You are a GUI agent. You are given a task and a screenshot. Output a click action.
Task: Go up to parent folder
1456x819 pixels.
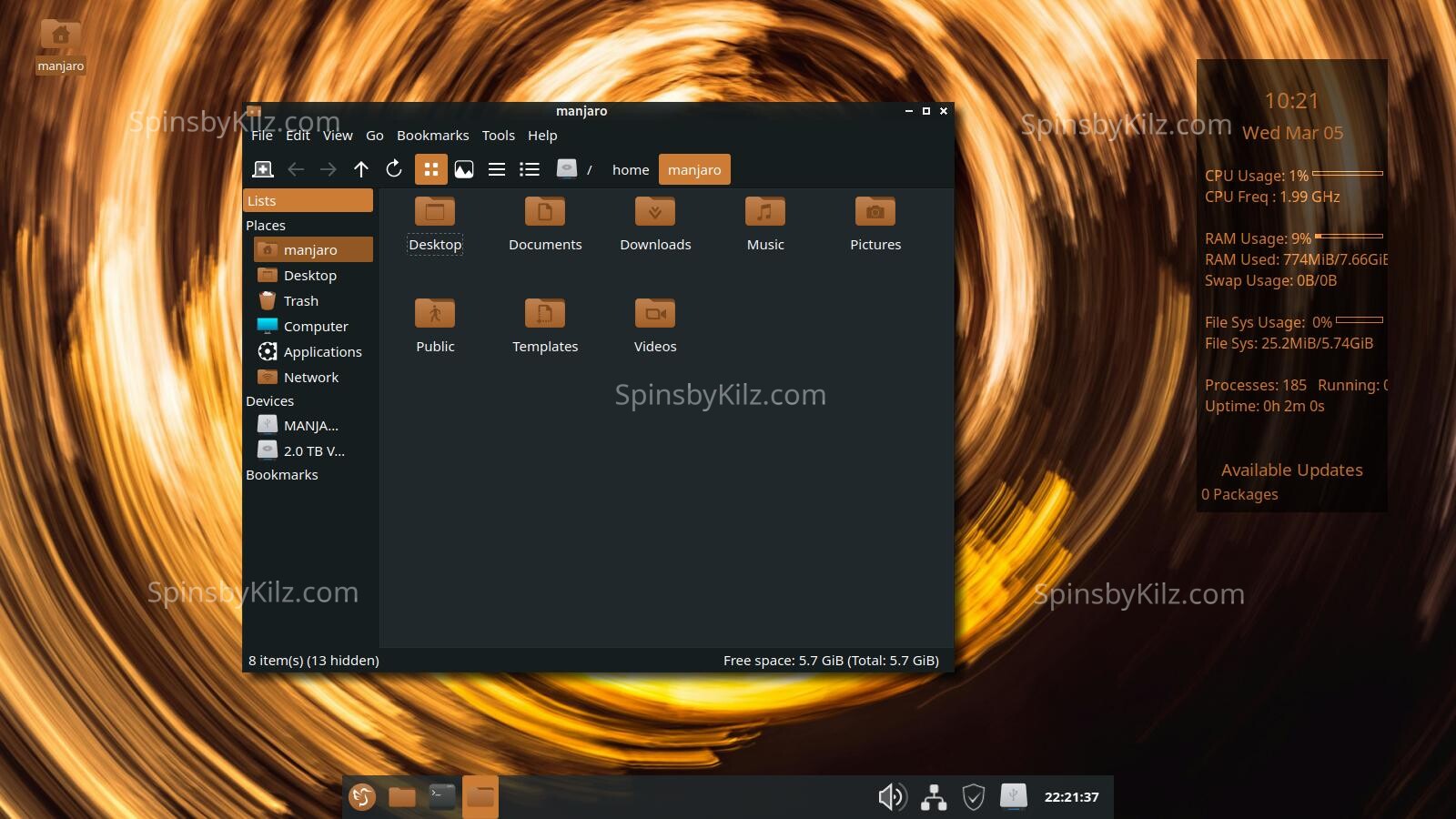(x=361, y=169)
